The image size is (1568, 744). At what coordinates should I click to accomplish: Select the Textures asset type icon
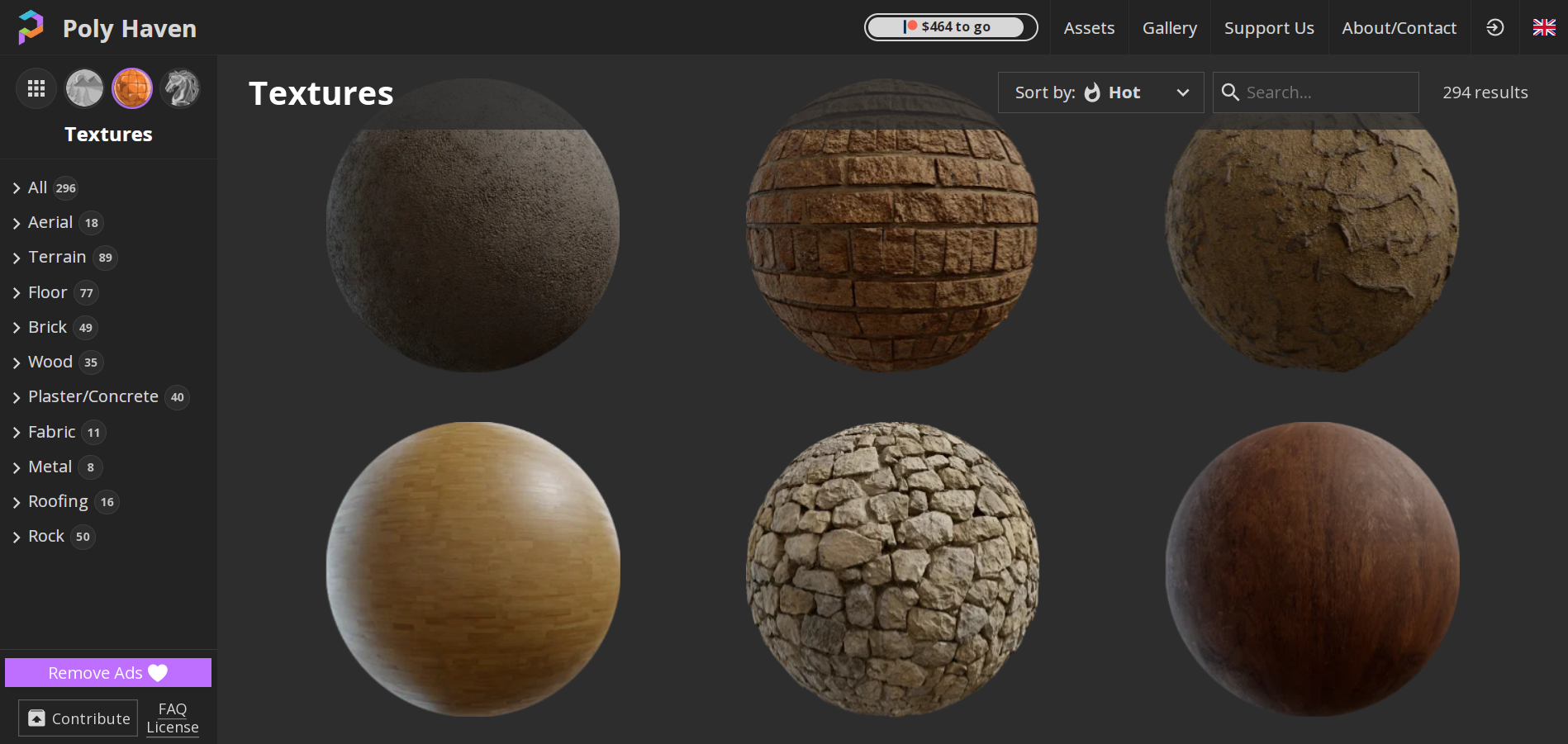[132, 88]
